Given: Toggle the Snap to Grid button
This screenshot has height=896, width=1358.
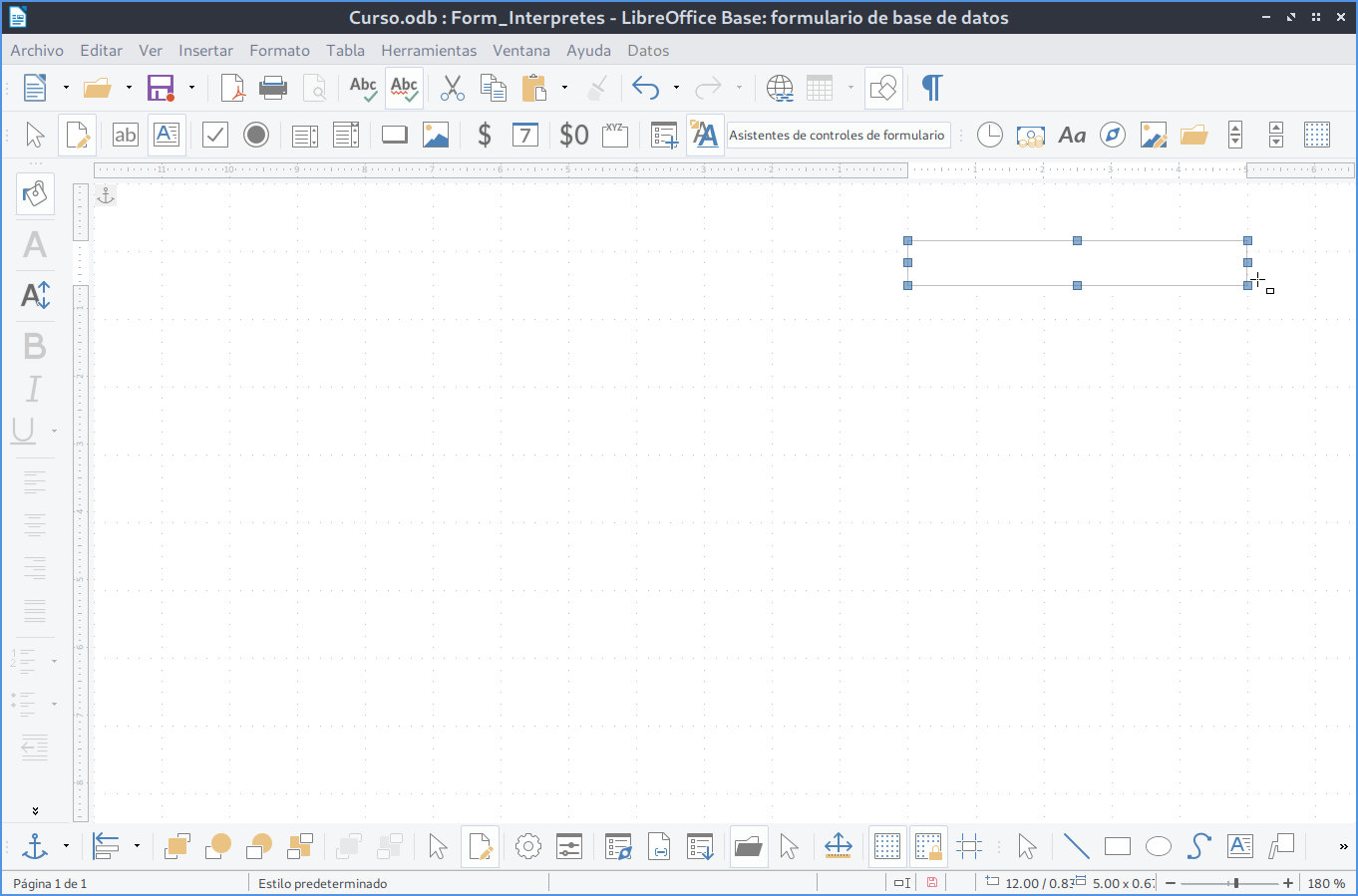Looking at the screenshot, I should click(x=928, y=847).
